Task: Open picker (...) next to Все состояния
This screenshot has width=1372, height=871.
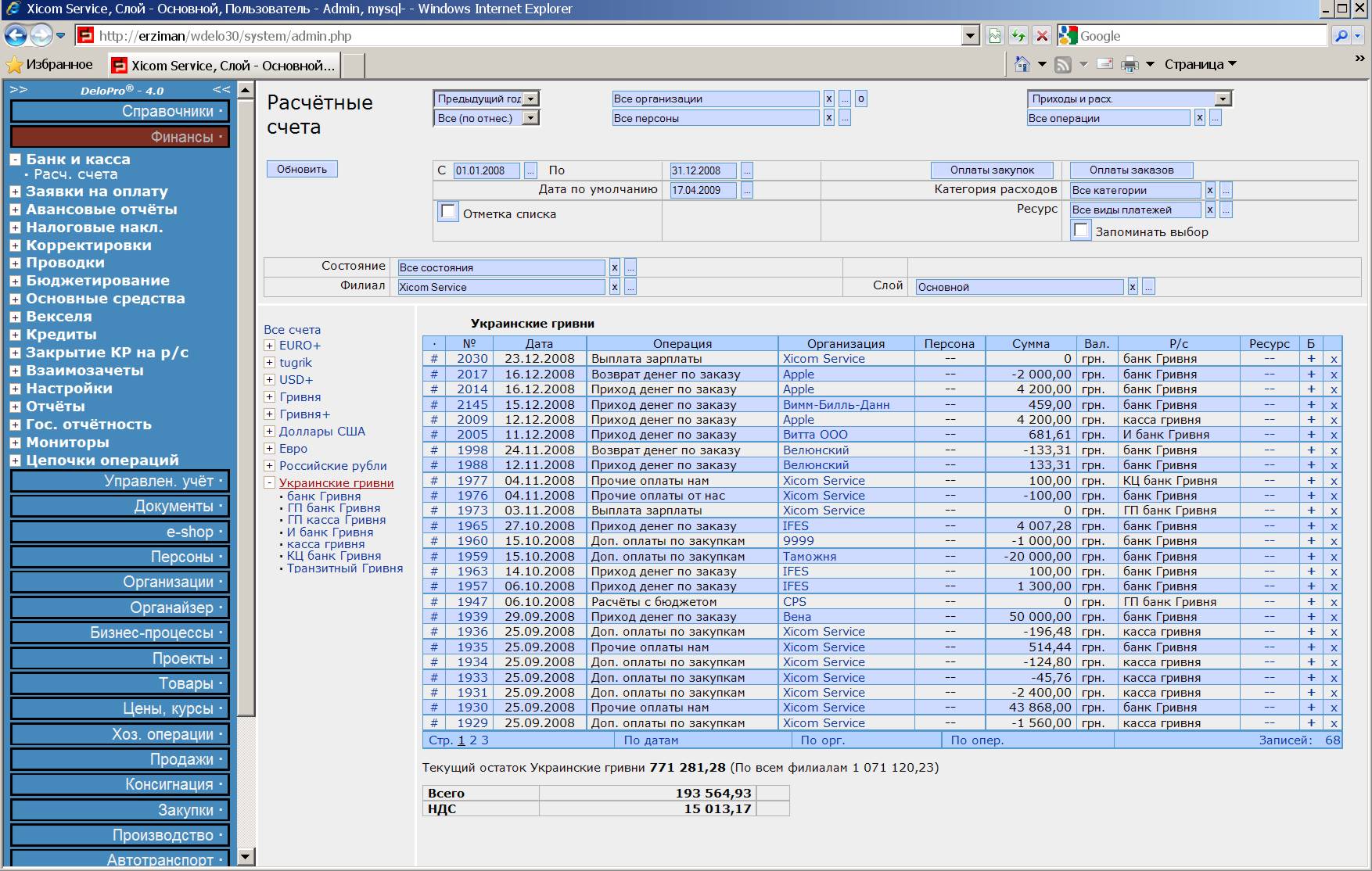Action: pyautogui.click(x=630, y=267)
